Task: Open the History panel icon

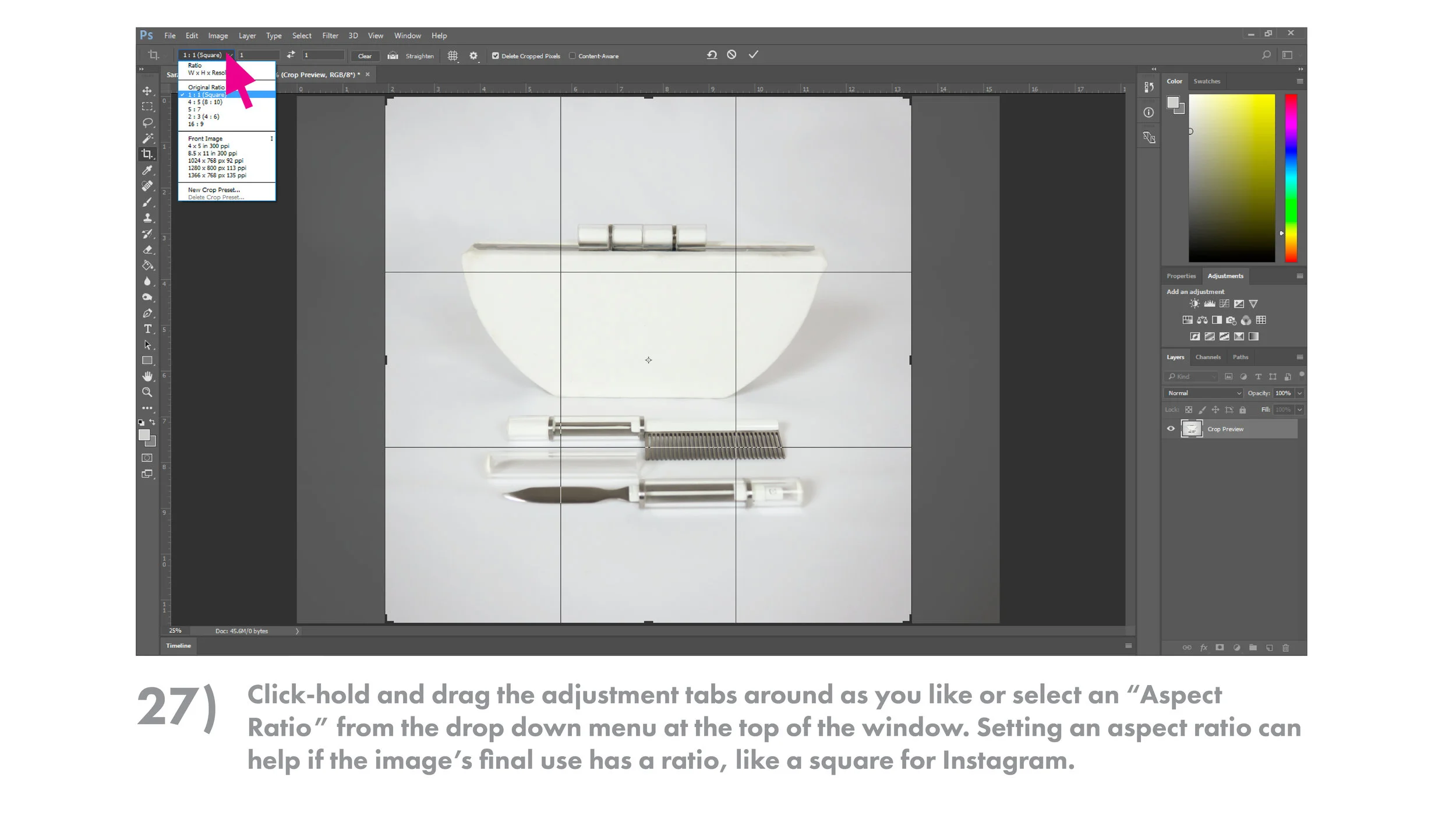Action: point(1148,87)
